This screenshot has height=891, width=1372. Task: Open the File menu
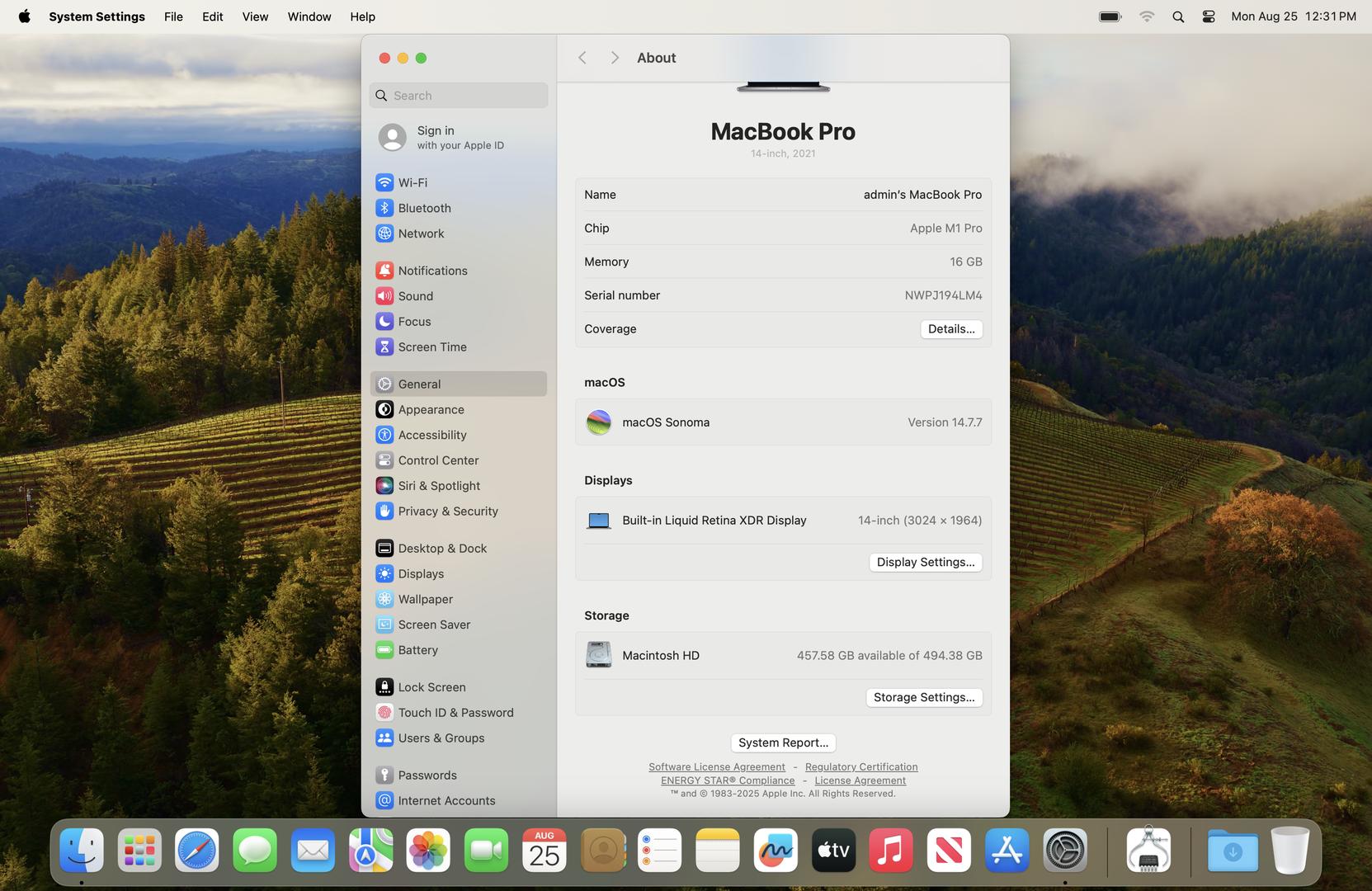tap(173, 16)
